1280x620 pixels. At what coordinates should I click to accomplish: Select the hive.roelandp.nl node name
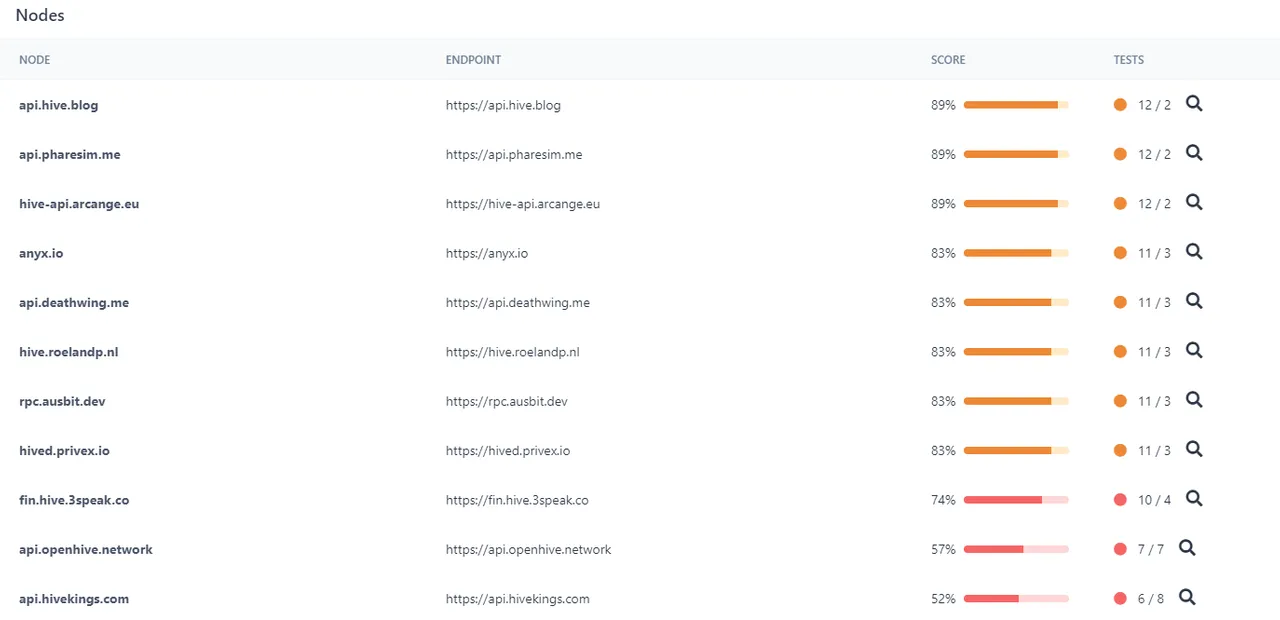coord(69,352)
